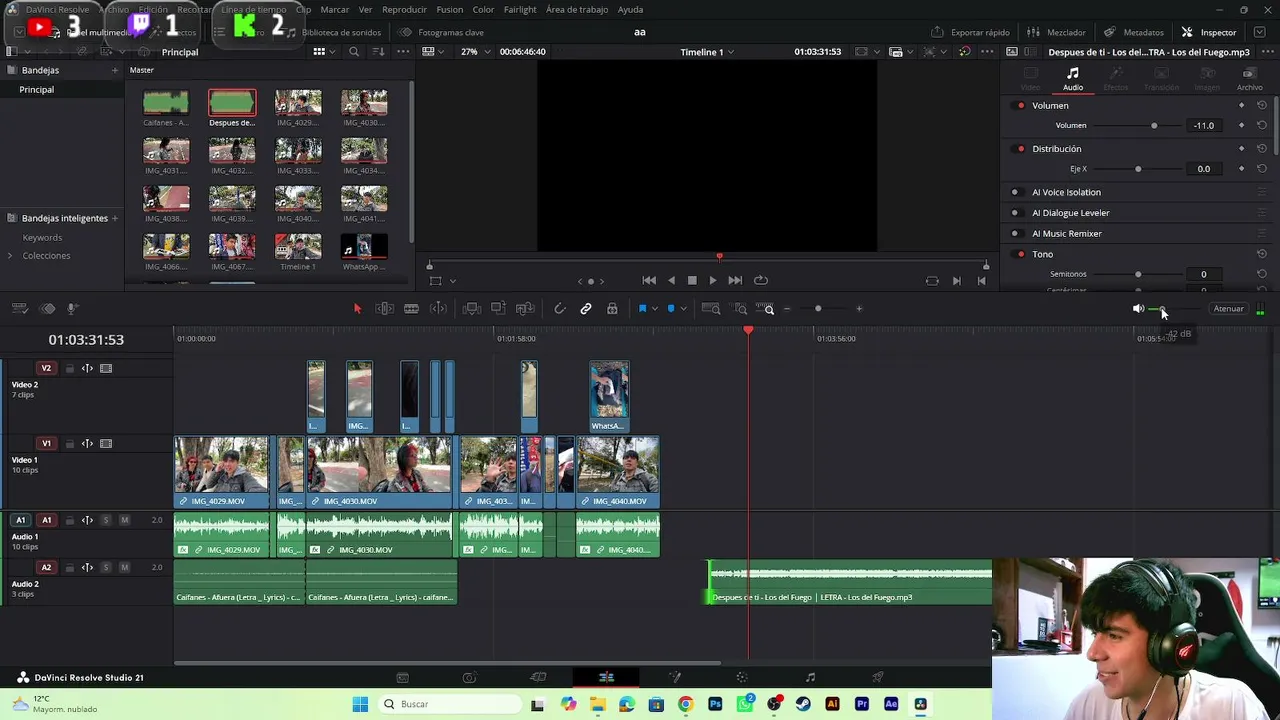The width and height of the screenshot is (1280, 720).
Task: Switch Inspector to the Archivo tab
Action: 1250,79
